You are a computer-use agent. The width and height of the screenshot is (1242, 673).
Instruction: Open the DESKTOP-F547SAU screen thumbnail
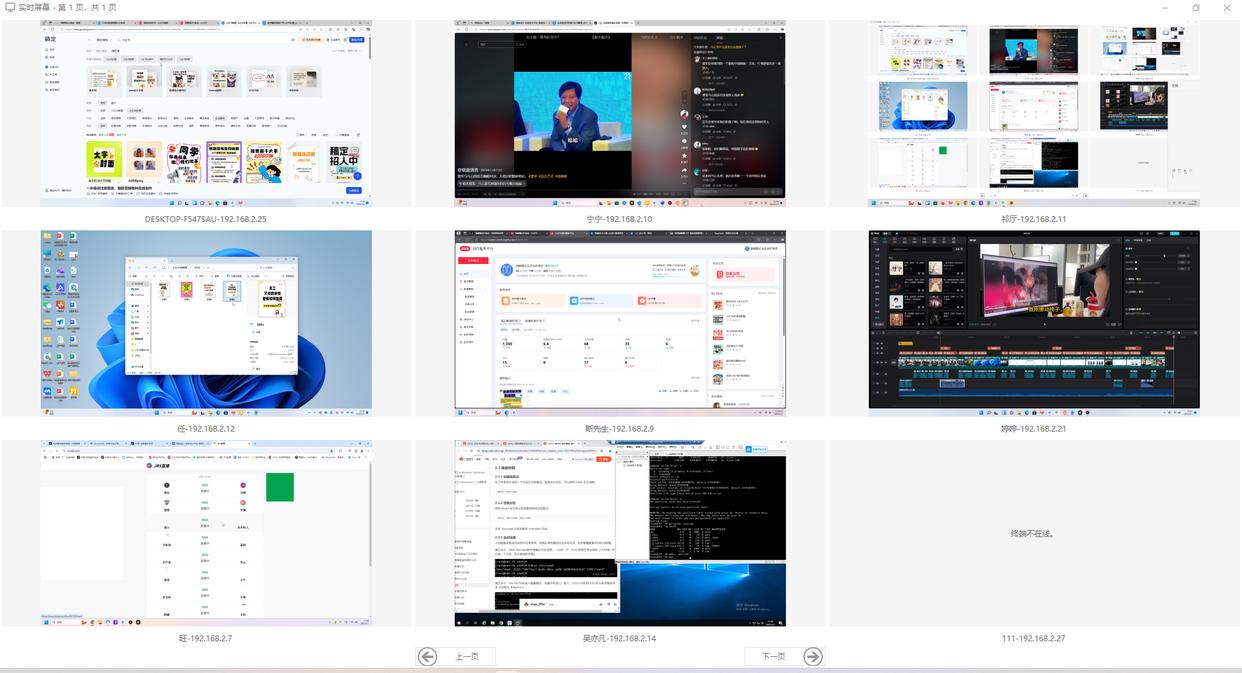[206, 113]
